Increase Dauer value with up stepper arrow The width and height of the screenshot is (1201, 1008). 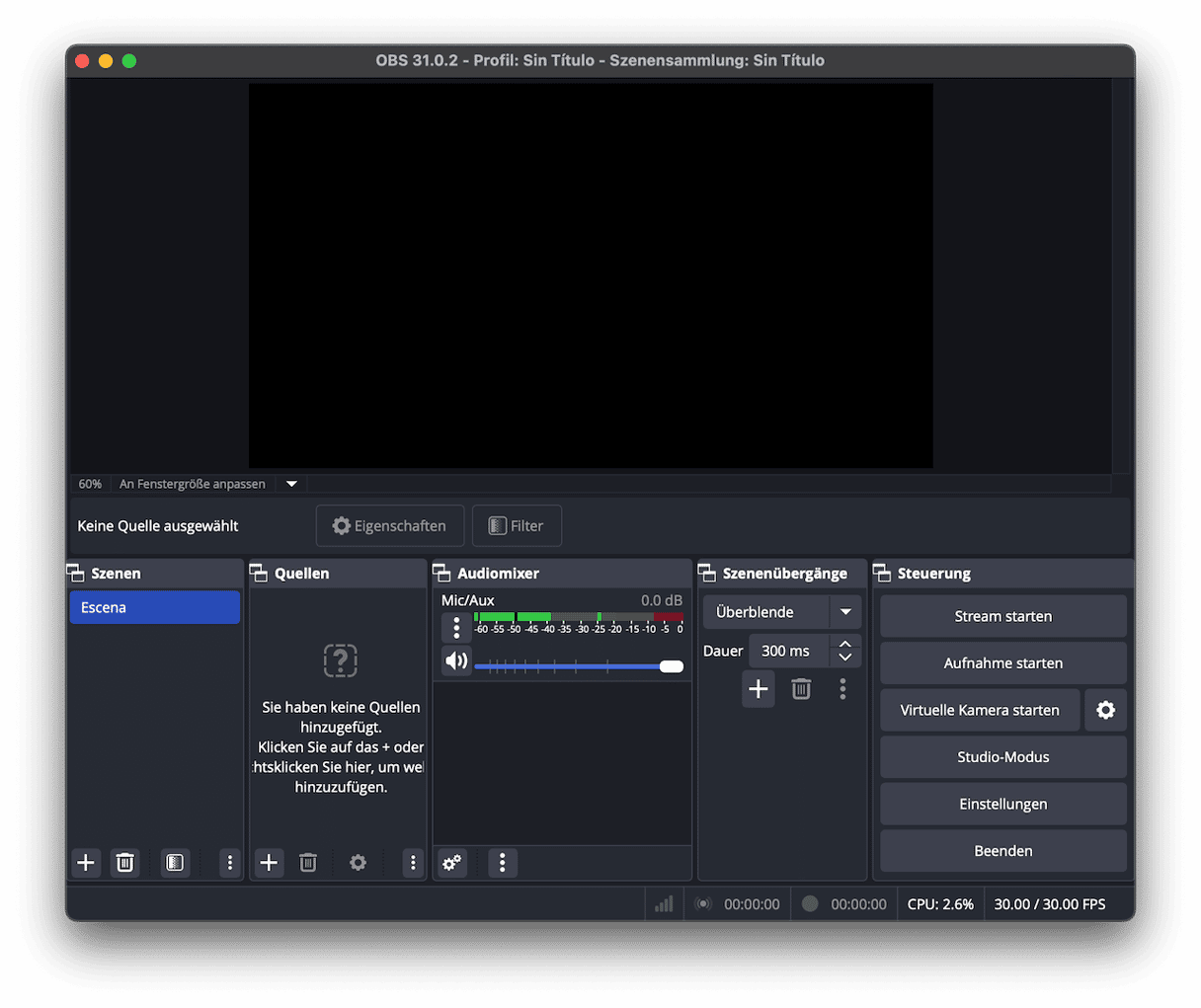845,645
